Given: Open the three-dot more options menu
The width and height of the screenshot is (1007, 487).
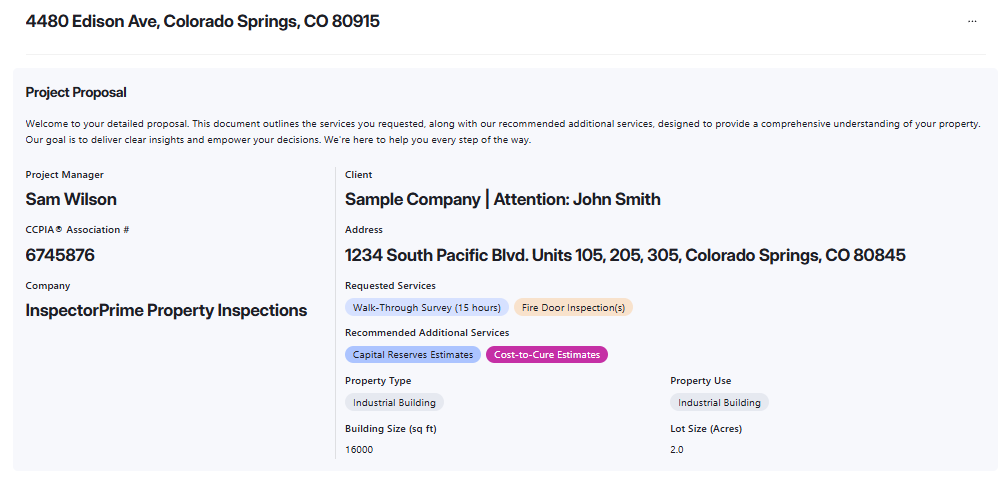Looking at the screenshot, I should [971, 21].
